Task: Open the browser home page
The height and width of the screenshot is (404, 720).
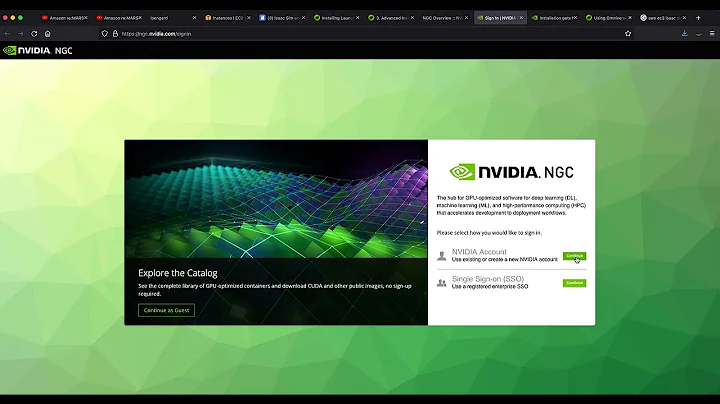Action: point(47,34)
